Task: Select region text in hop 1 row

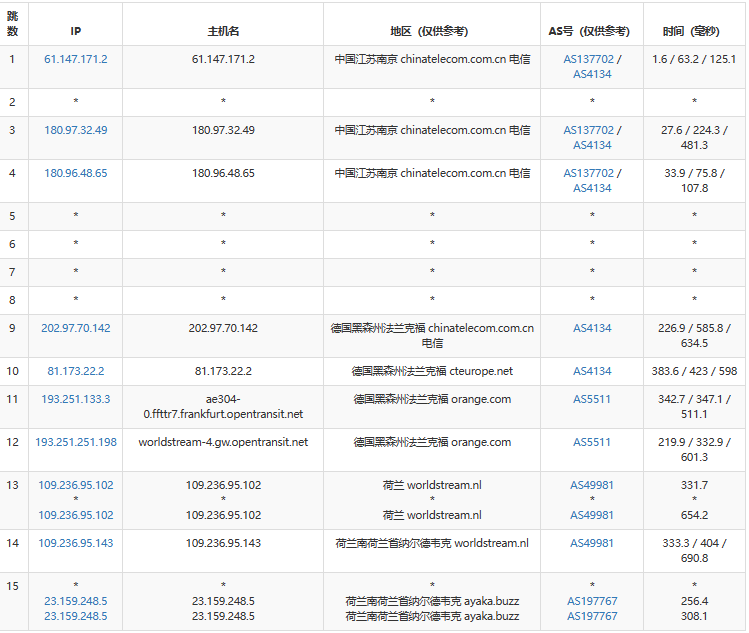Action: (432, 59)
